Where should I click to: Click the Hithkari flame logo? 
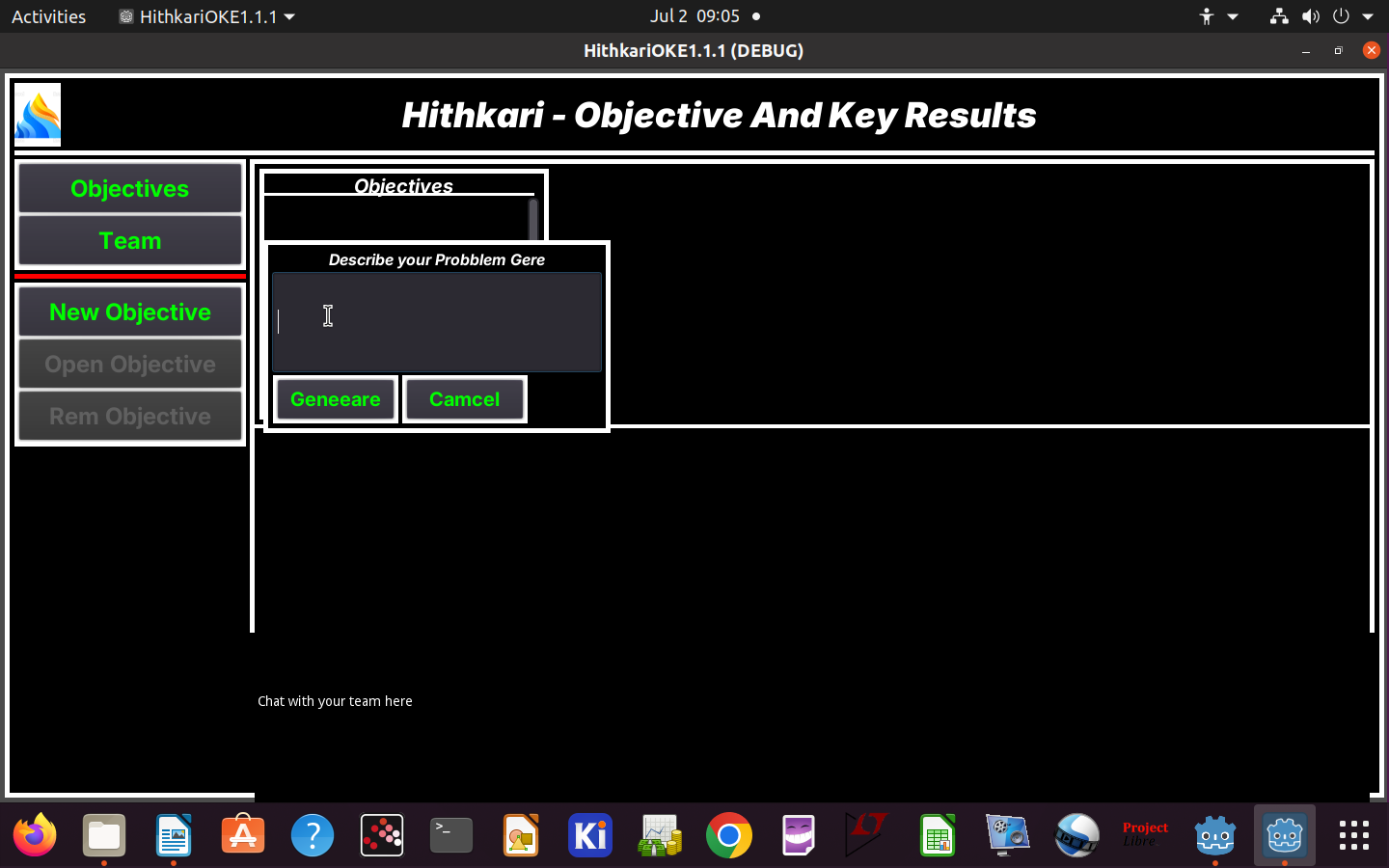pos(38,115)
